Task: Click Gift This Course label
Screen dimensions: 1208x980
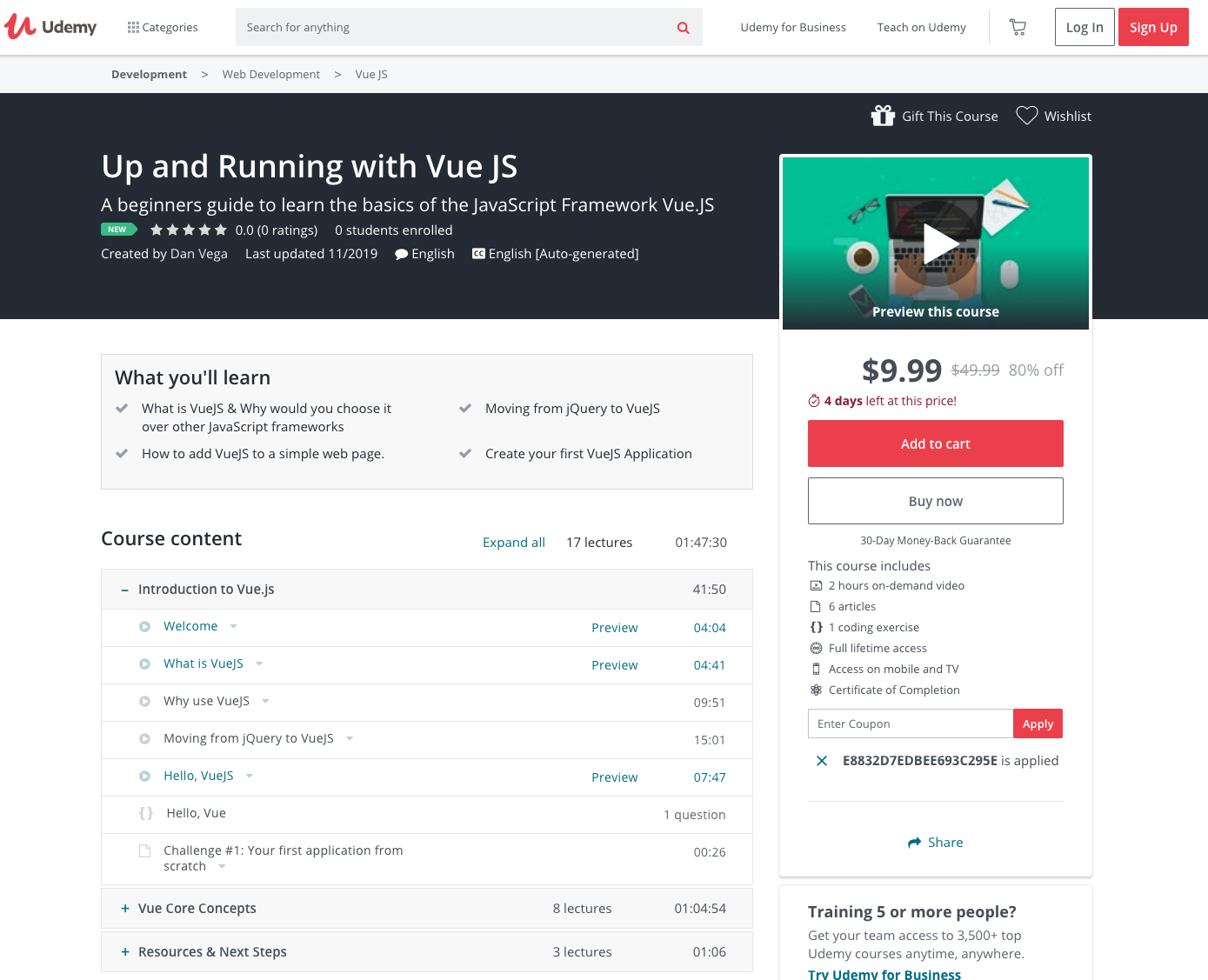Action: [x=950, y=117]
